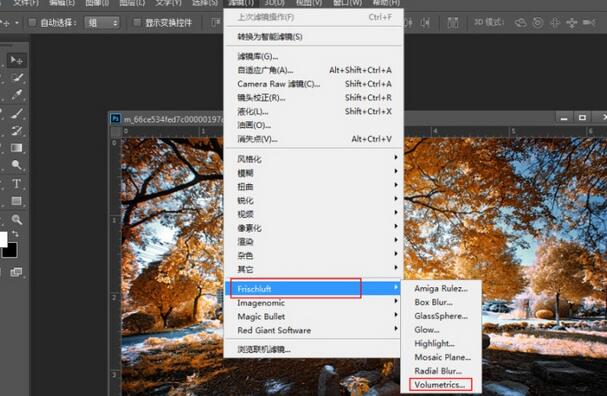Open the 组 auto-select dropdown
This screenshot has width=607, height=396.
[x=102, y=23]
